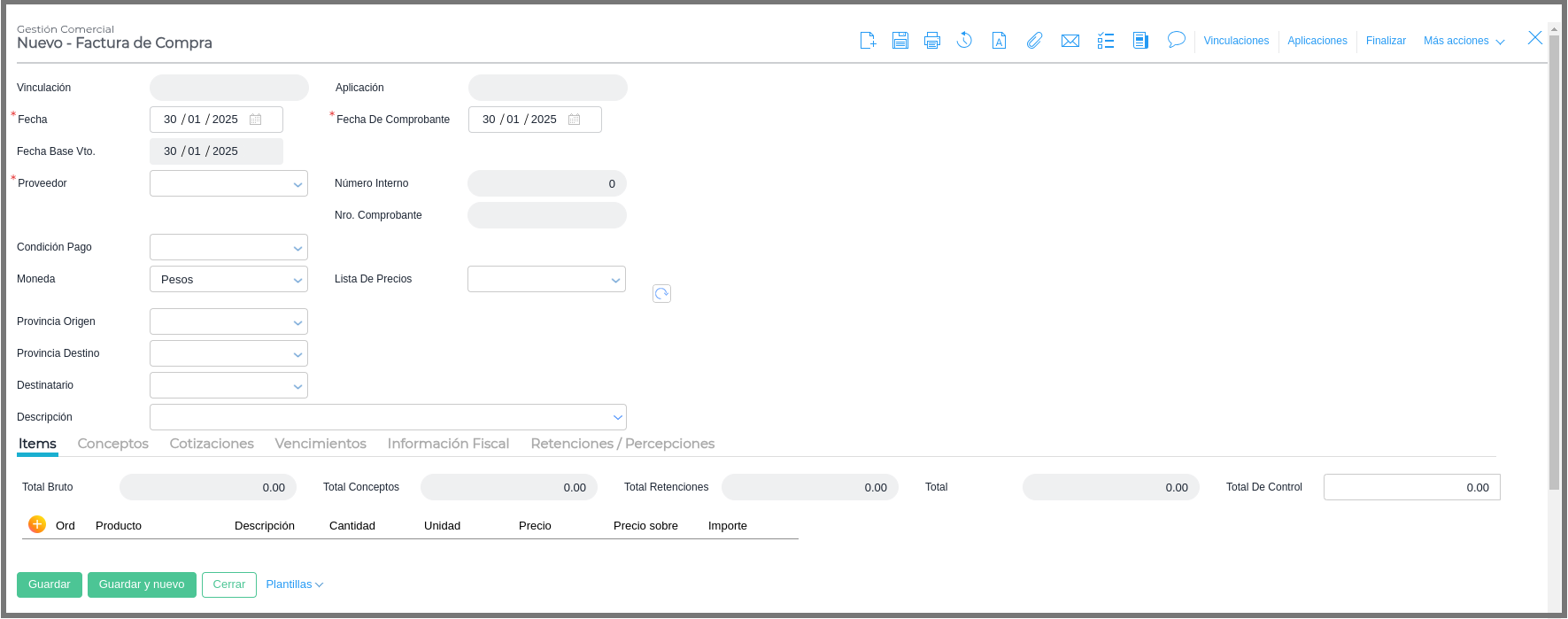Click the Cantidad column header

tap(352, 526)
